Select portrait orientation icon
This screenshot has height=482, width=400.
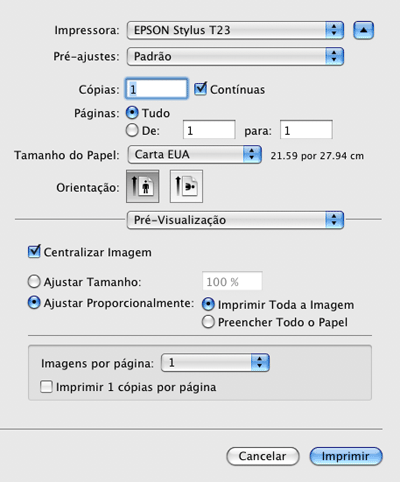pyautogui.click(x=143, y=186)
